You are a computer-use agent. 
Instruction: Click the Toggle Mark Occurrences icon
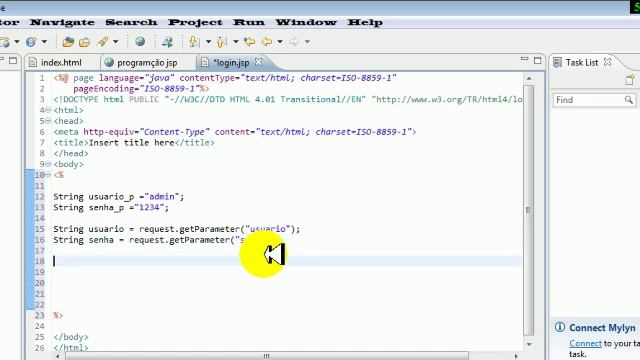(167, 42)
